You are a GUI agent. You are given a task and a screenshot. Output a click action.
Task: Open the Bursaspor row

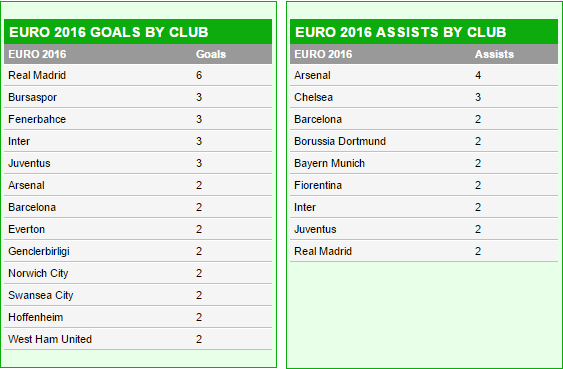tap(138, 97)
